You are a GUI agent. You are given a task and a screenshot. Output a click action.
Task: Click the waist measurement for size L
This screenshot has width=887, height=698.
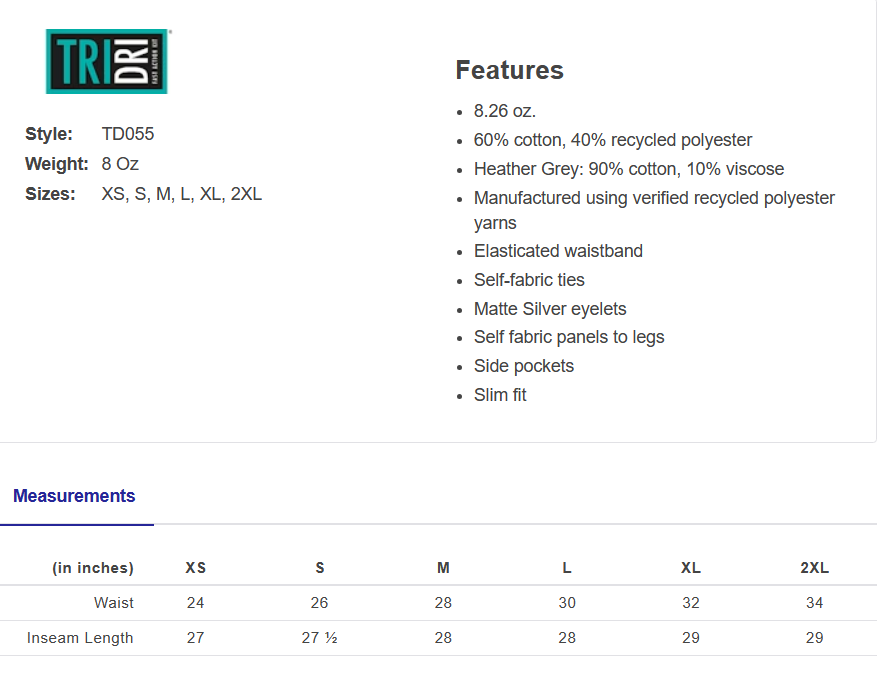(x=567, y=603)
